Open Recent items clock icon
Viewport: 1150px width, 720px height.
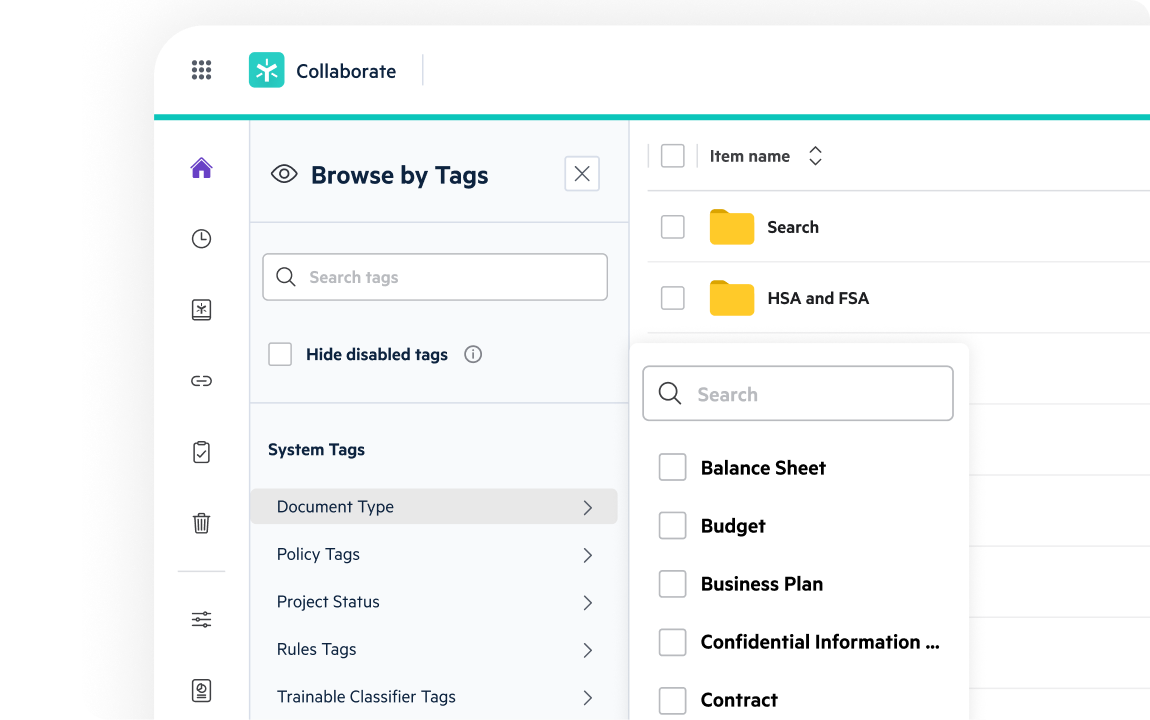tap(202, 238)
